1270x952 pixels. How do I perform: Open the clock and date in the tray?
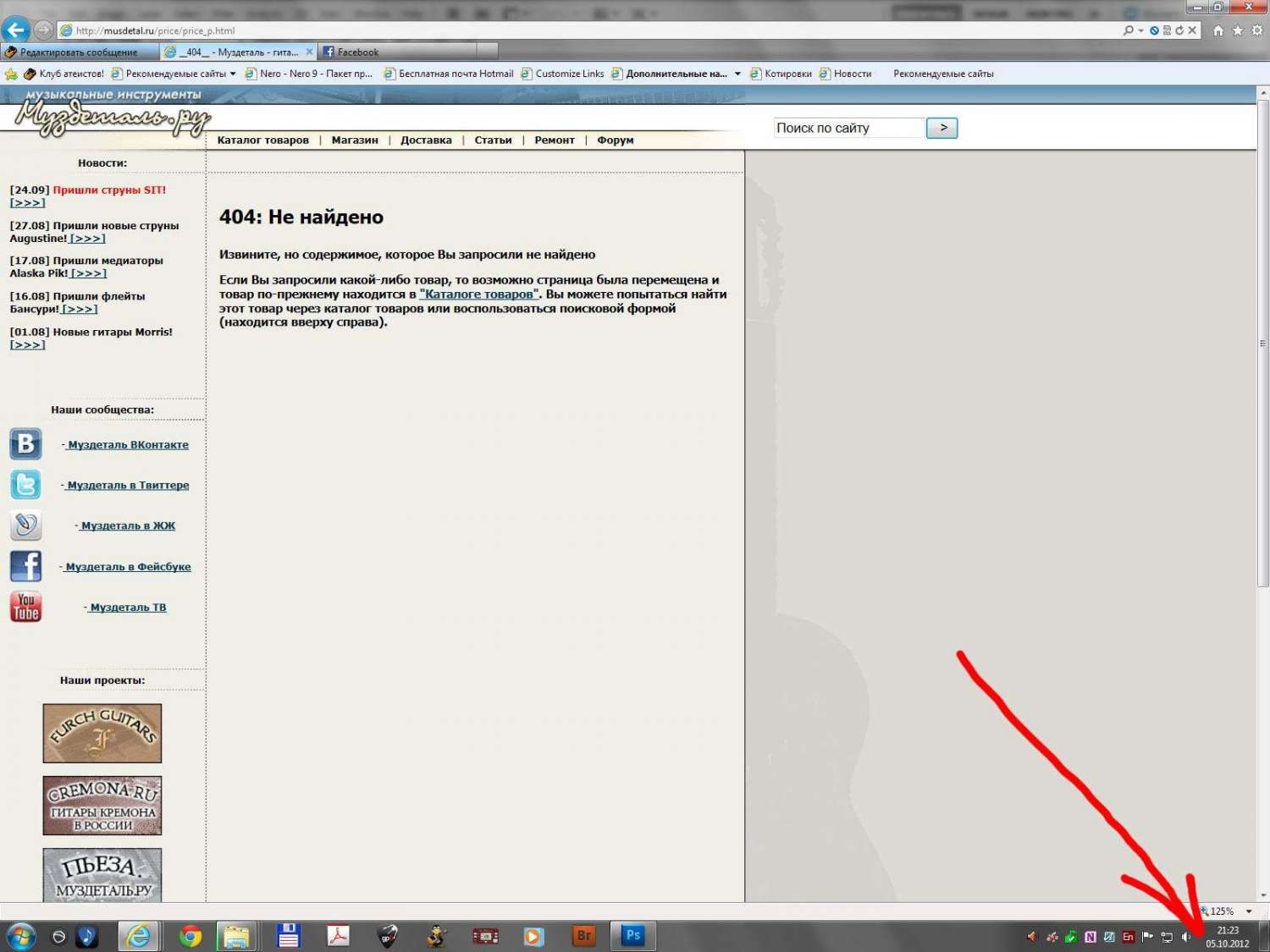tap(1228, 937)
